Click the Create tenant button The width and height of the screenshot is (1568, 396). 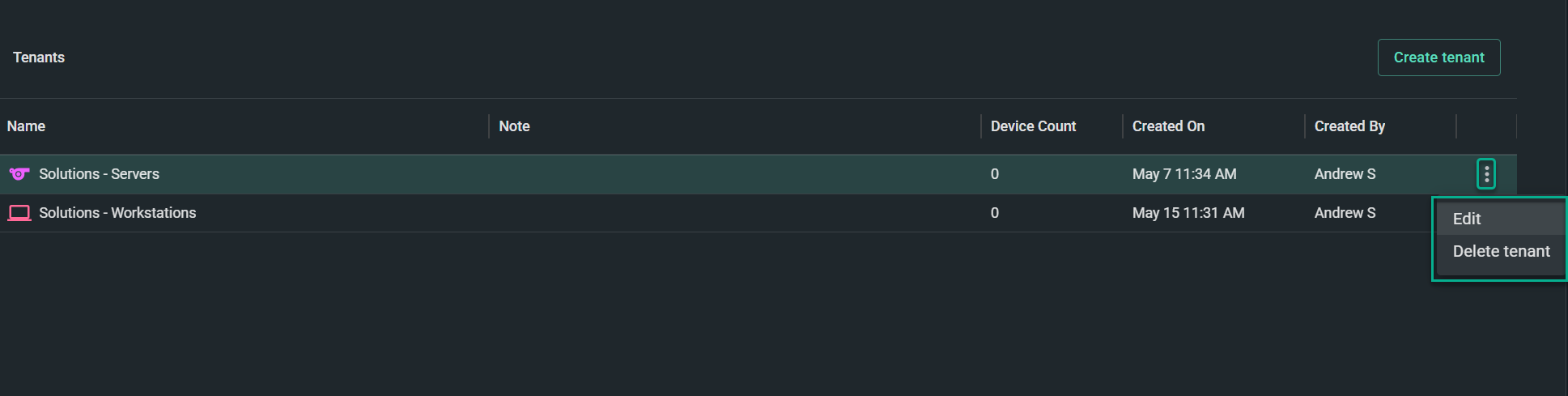(x=1438, y=57)
